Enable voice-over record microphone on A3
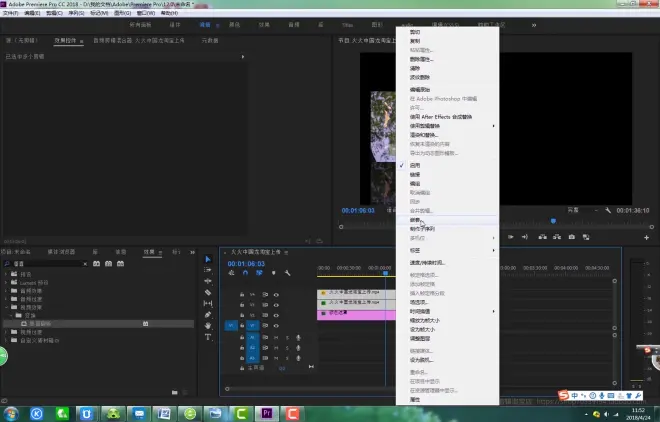 pyautogui.click(x=298, y=358)
